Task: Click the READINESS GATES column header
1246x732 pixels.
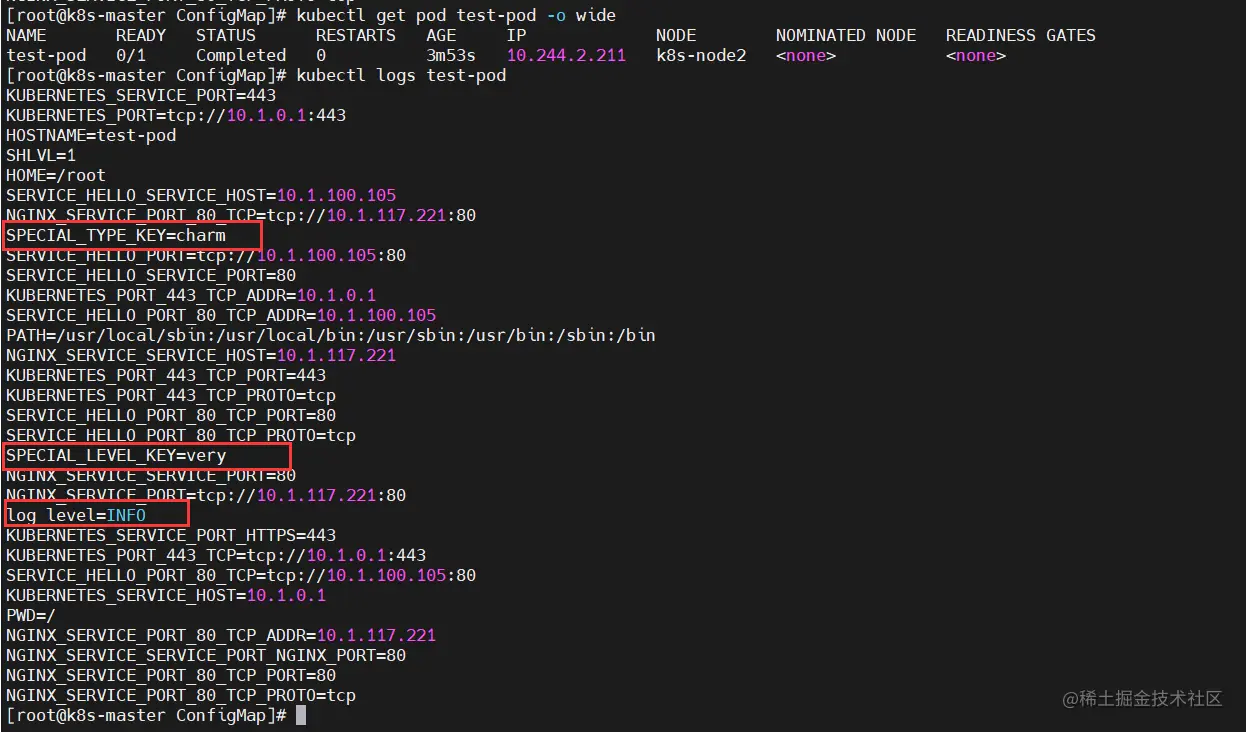Action: point(1021,35)
